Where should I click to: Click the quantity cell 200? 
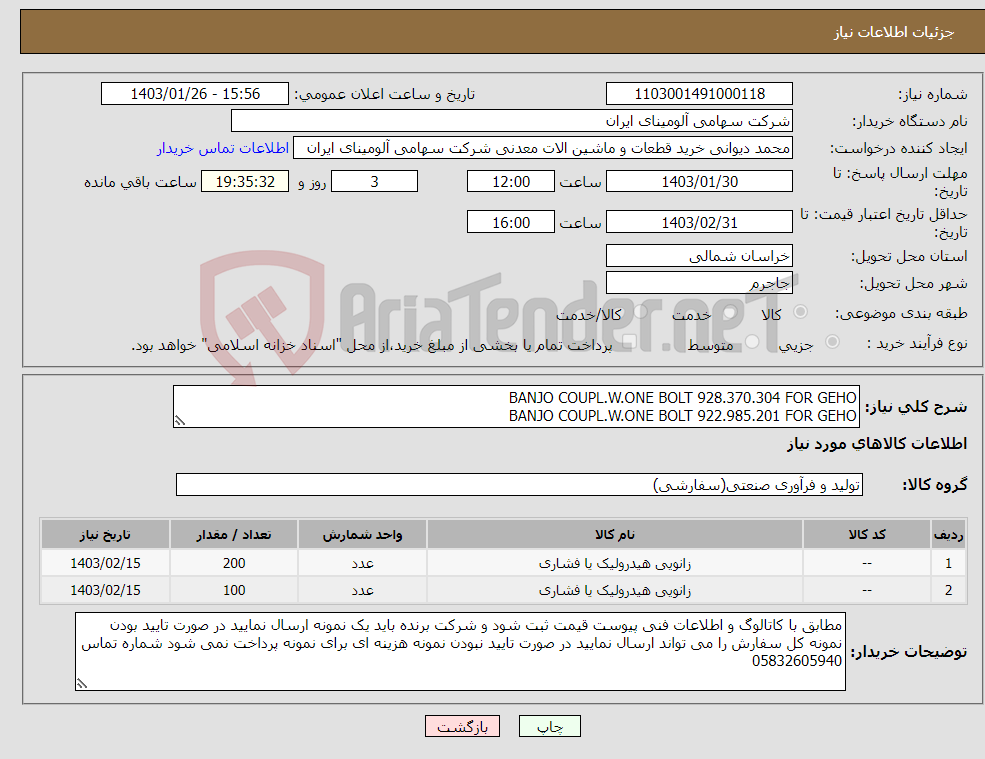(234, 563)
